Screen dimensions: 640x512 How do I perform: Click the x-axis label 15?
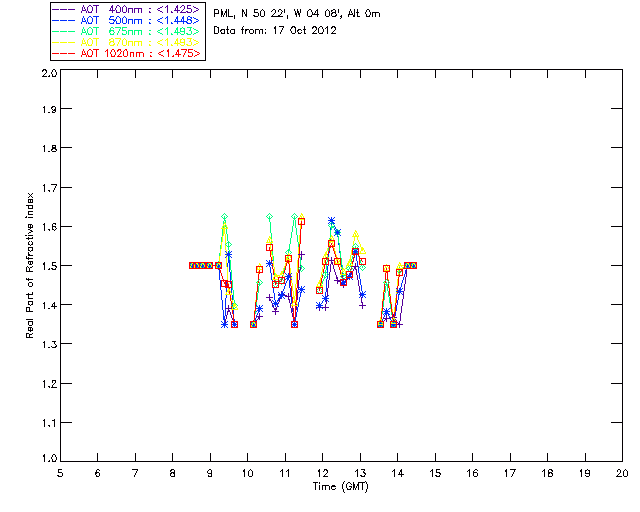(435, 473)
